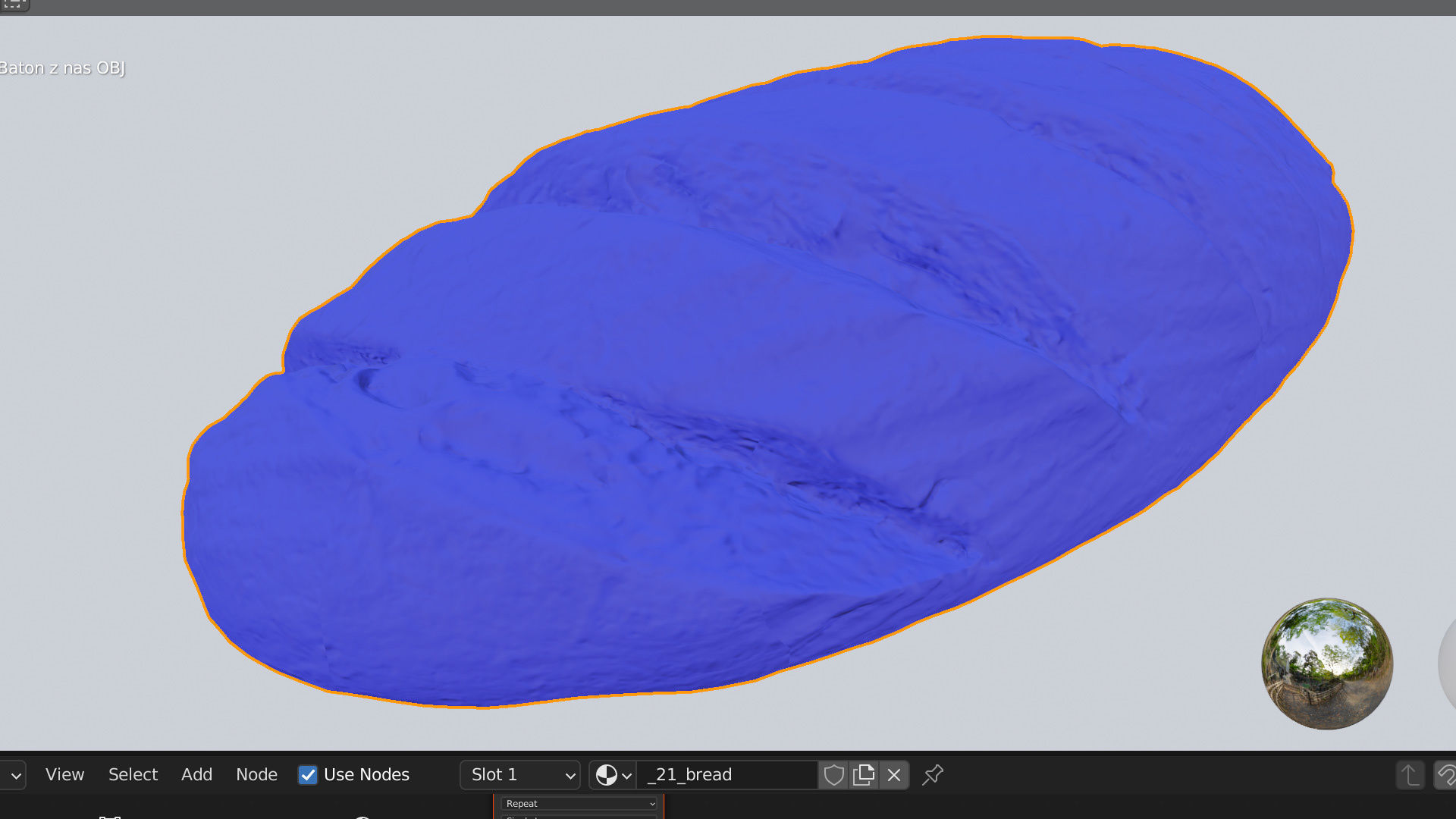Open the Add menu
The image size is (1456, 819).
196,775
